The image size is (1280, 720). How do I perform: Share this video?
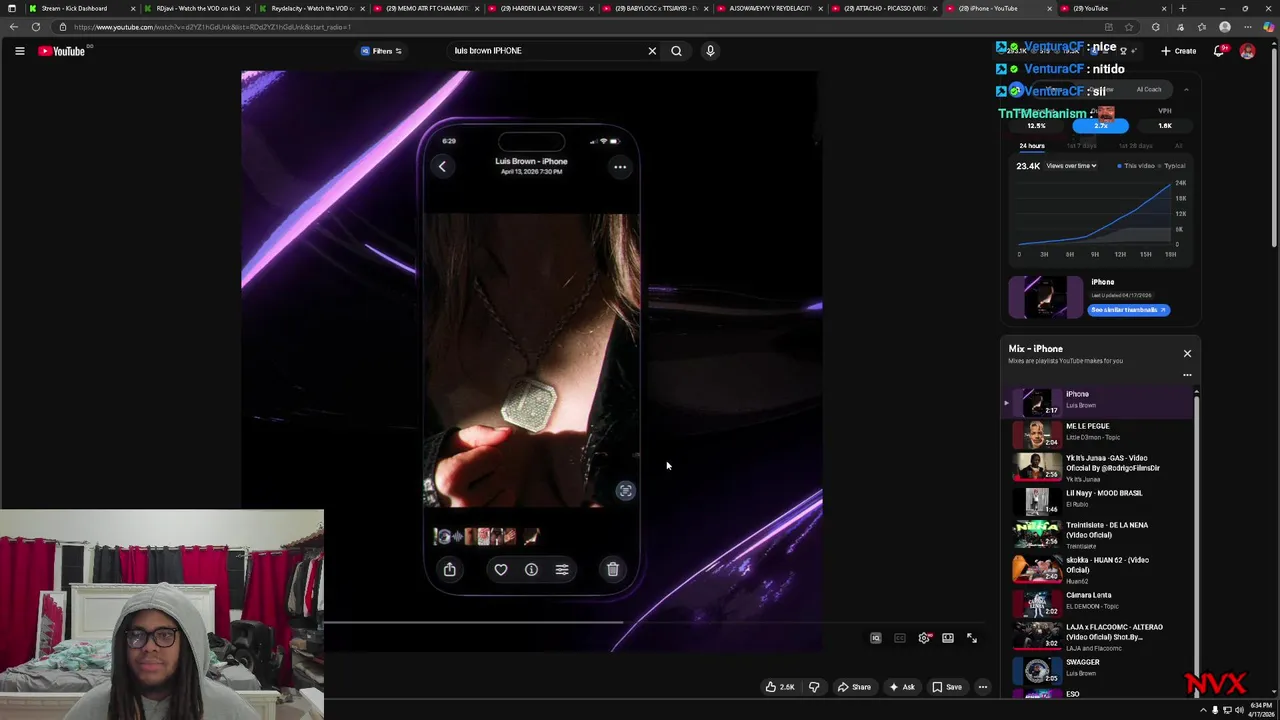click(x=854, y=687)
